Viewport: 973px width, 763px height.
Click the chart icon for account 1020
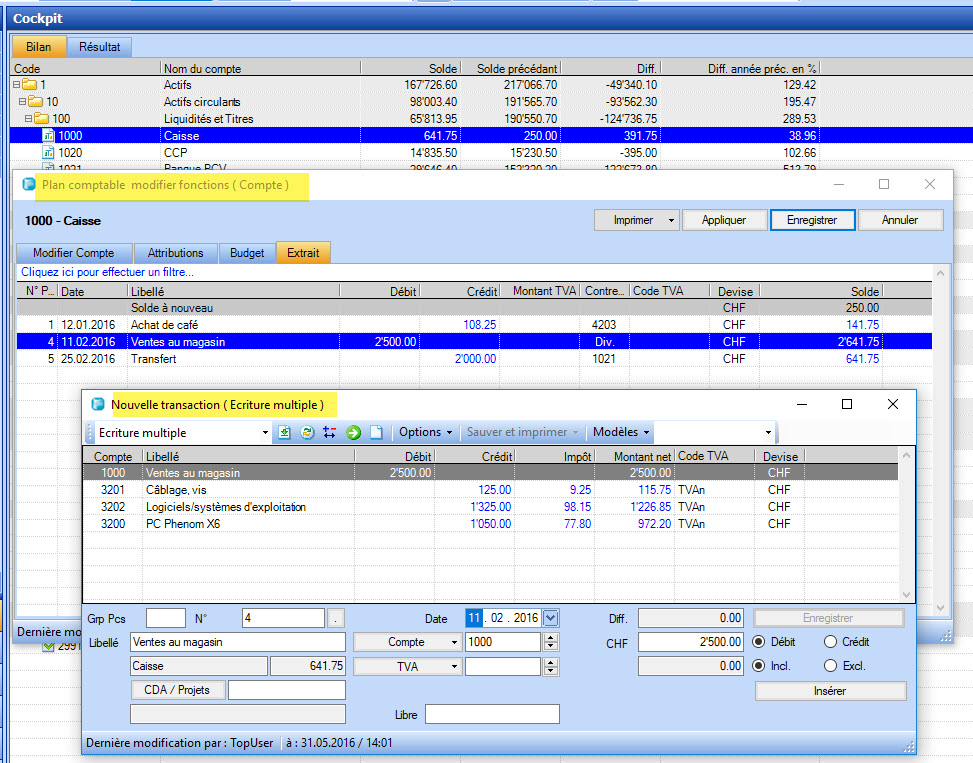coord(48,153)
